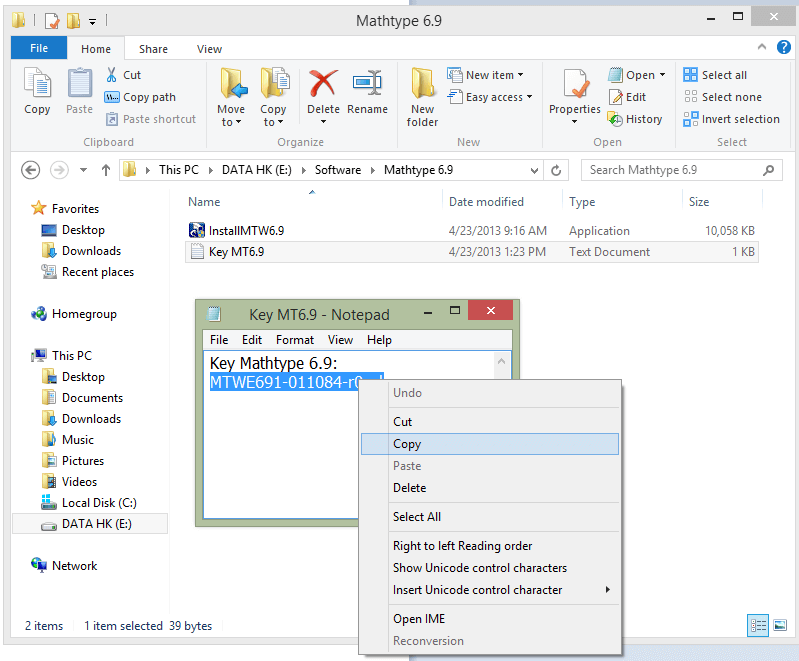Open Explorer Help question mark icon
Image resolution: width=799 pixels, height=661 pixels.
[784, 47]
